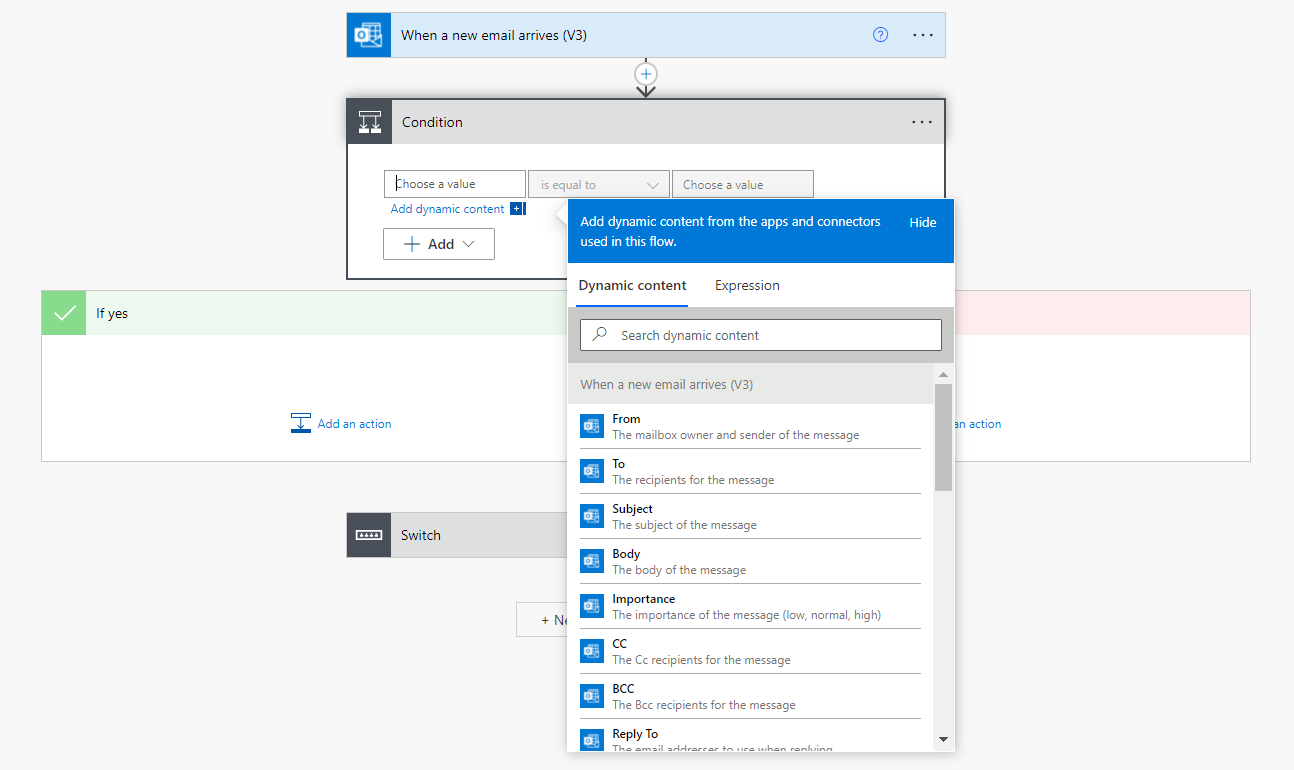
Task: Open the Condition card's ellipsis menu
Action: tap(920, 121)
